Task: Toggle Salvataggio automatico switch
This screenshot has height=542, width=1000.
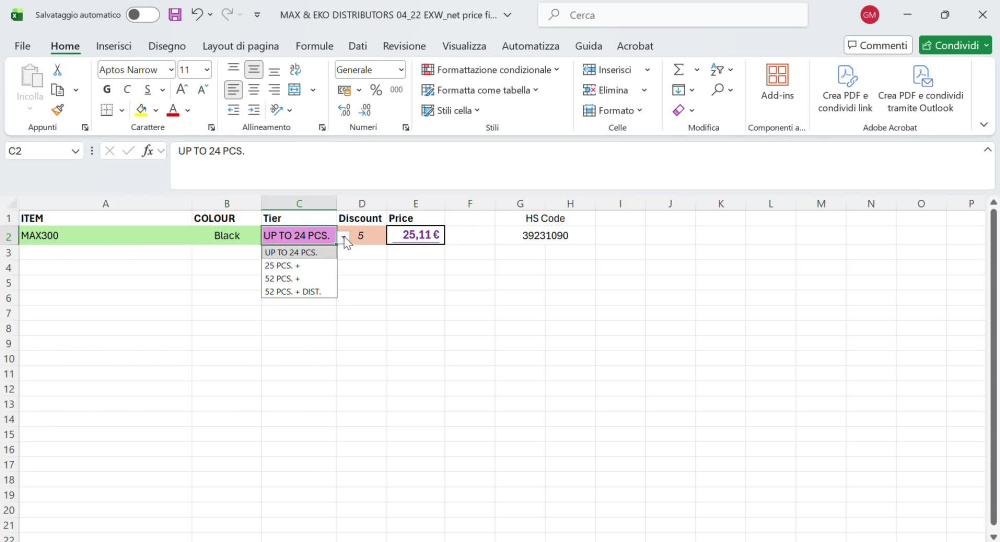Action: coord(142,15)
